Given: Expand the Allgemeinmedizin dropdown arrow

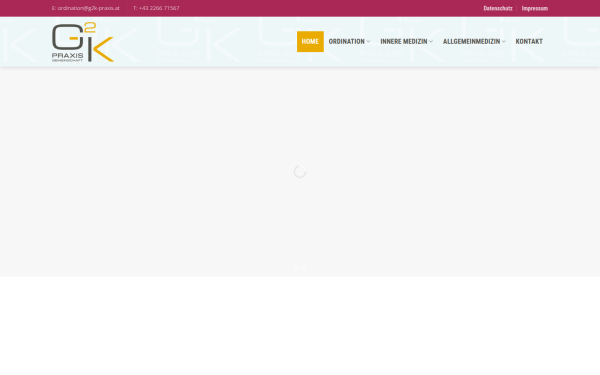Looking at the screenshot, I should pyautogui.click(x=504, y=42).
